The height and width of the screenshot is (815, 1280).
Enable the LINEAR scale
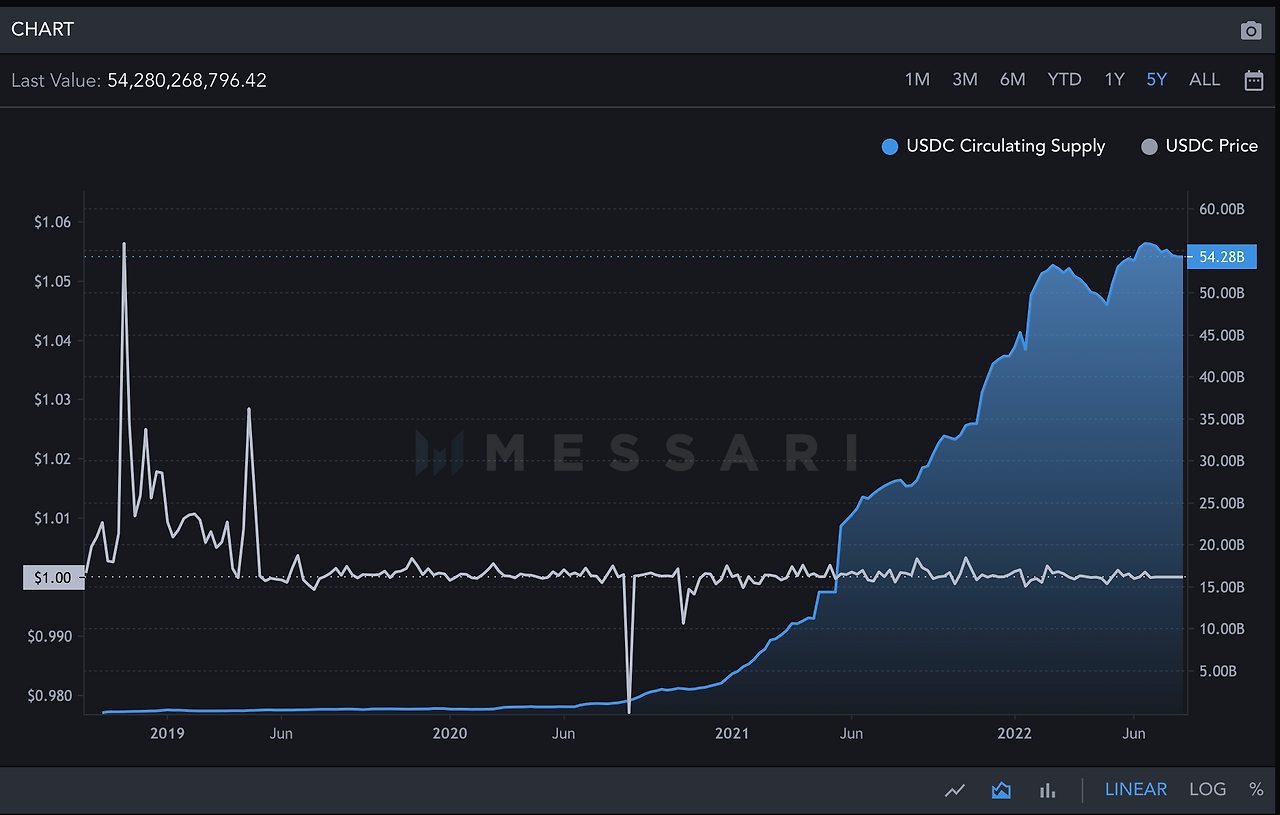tap(1136, 790)
